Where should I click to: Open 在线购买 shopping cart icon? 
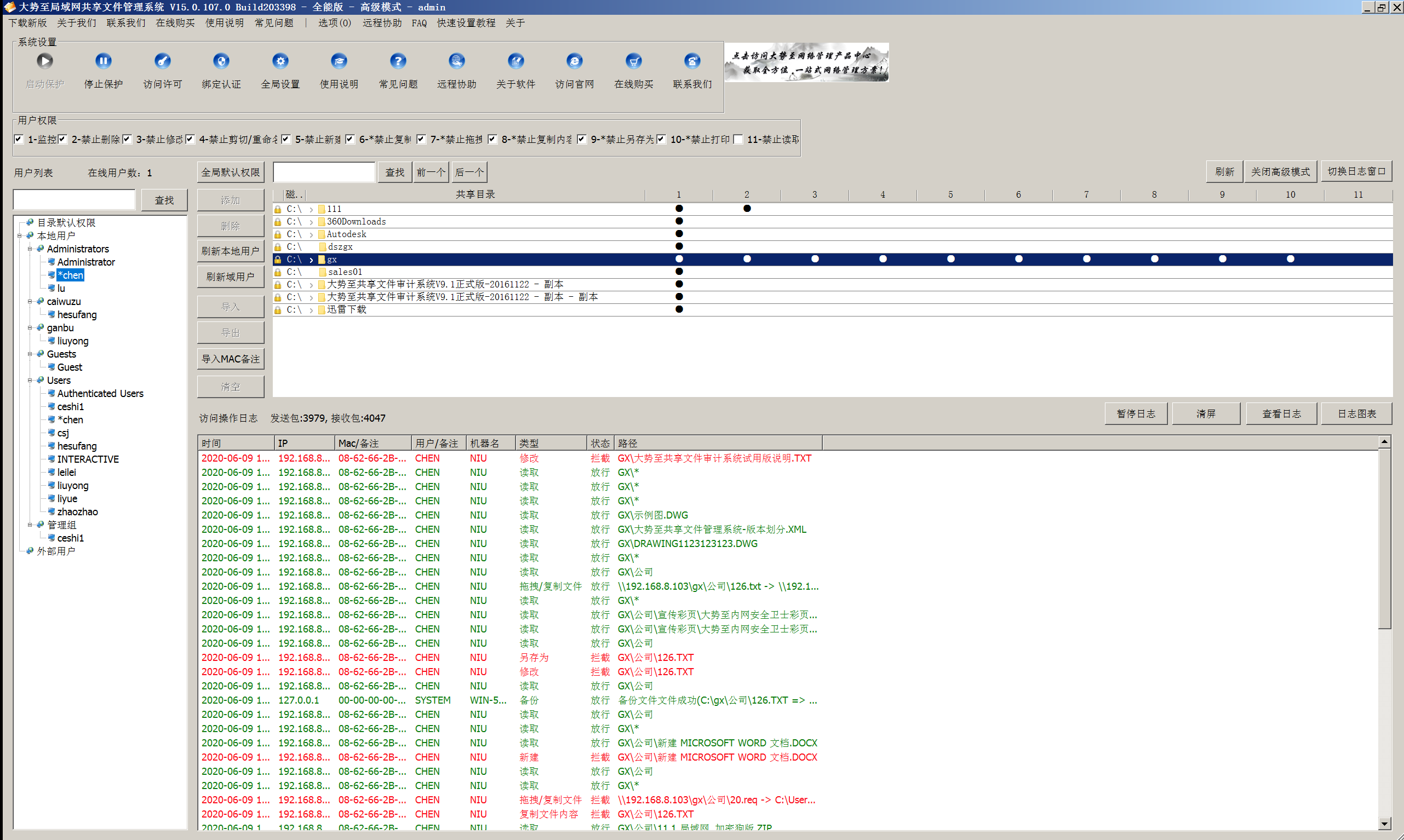tap(633, 61)
